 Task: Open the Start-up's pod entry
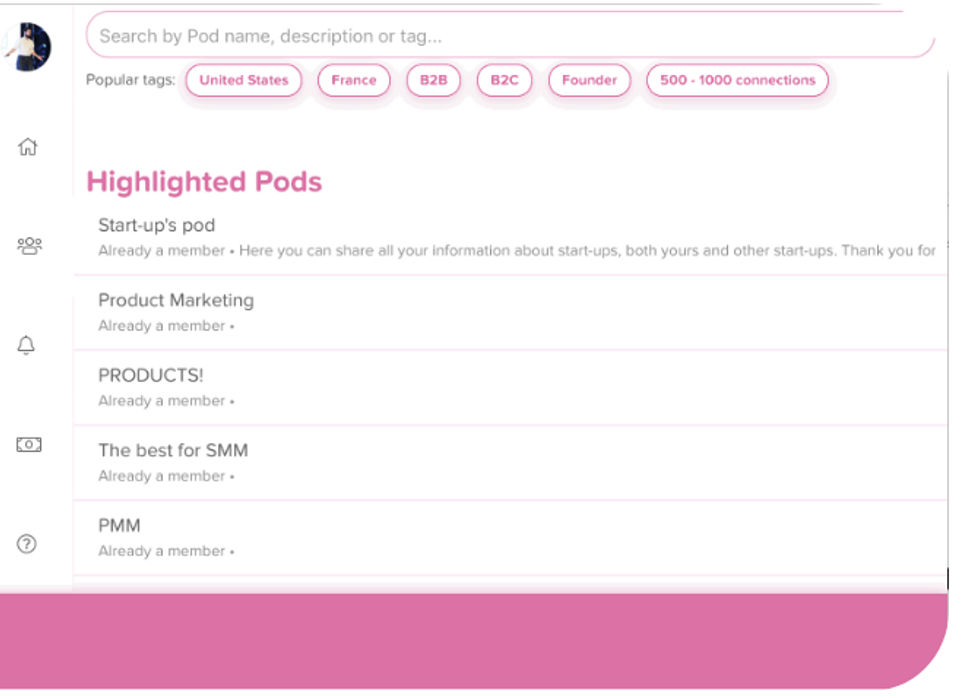(157, 226)
